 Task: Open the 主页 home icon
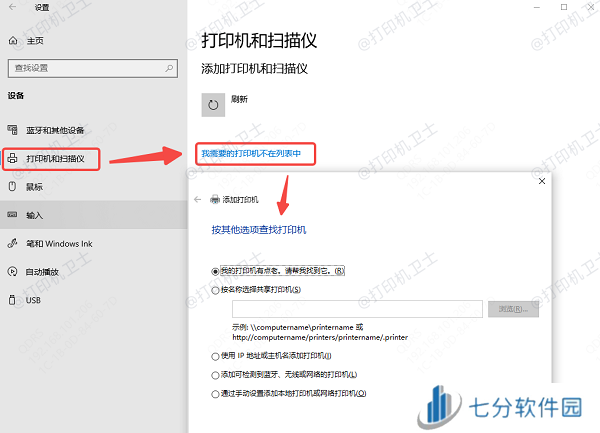13,40
